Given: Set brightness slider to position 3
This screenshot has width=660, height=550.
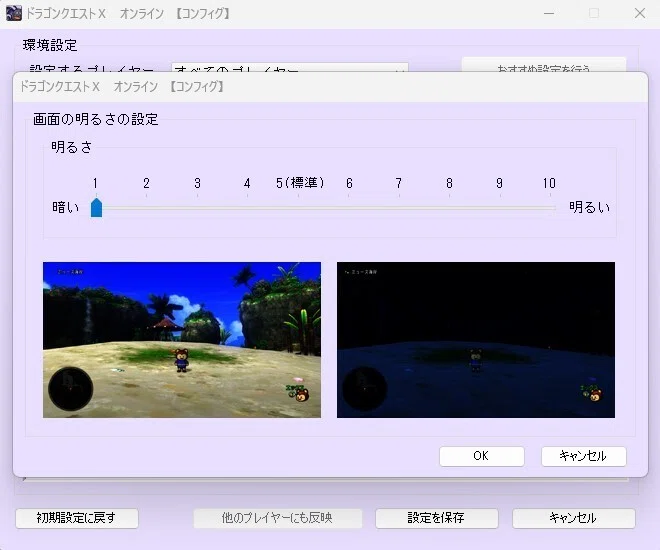Looking at the screenshot, I should click(197, 208).
